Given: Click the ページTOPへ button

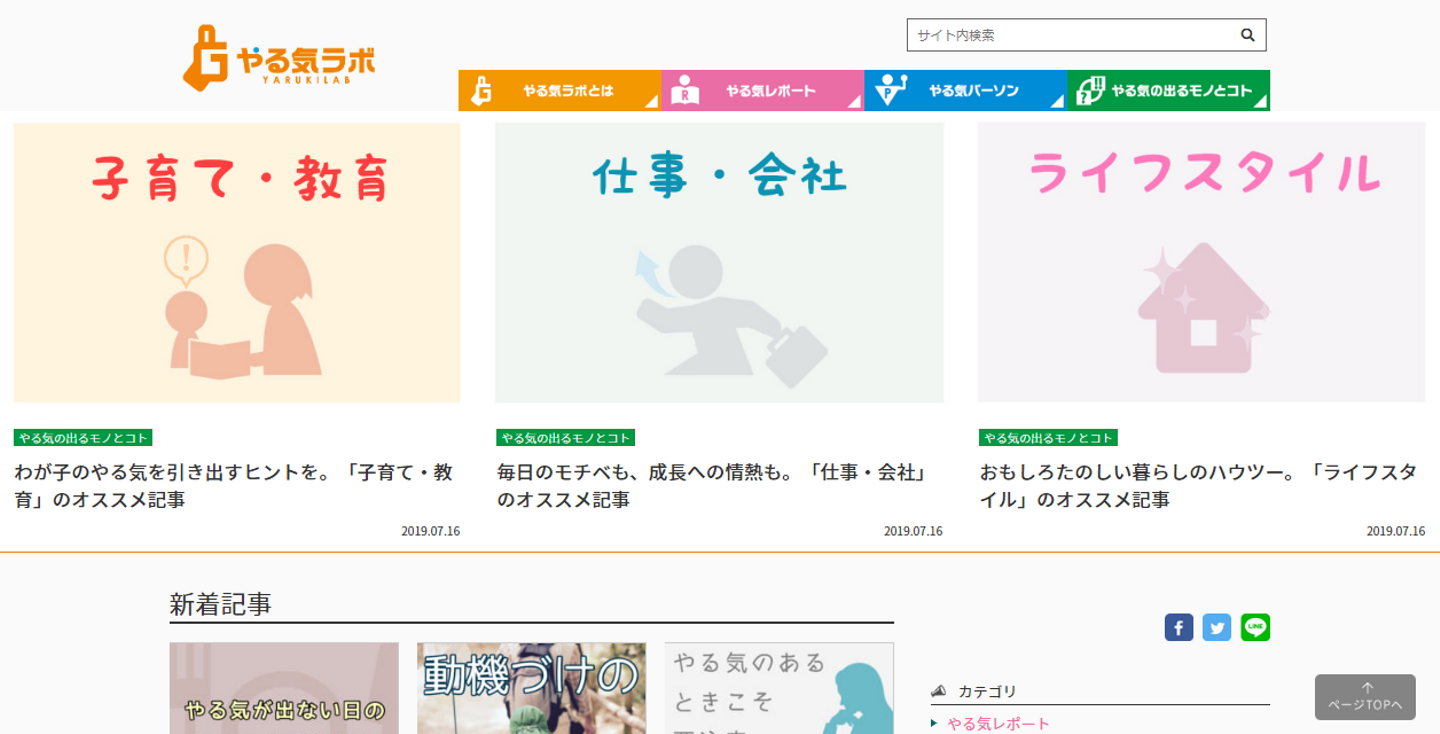Looking at the screenshot, I should coord(1365,697).
